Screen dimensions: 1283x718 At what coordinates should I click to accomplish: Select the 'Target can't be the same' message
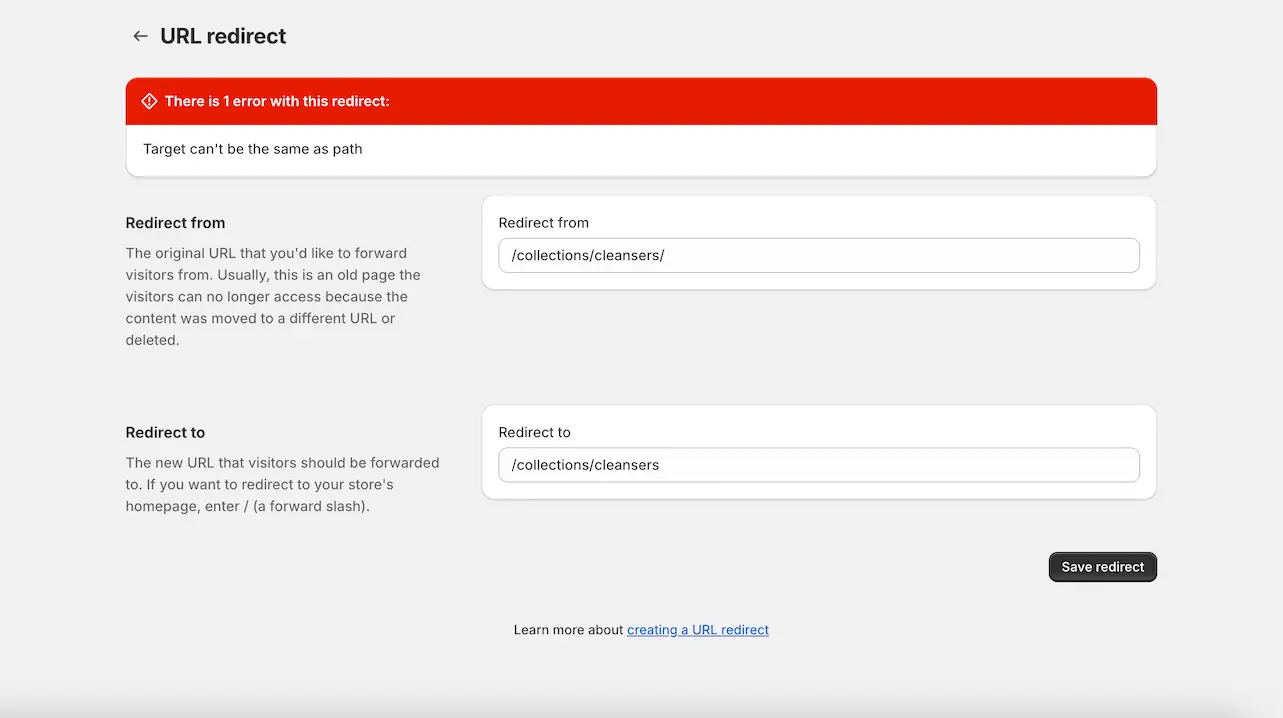(x=252, y=149)
